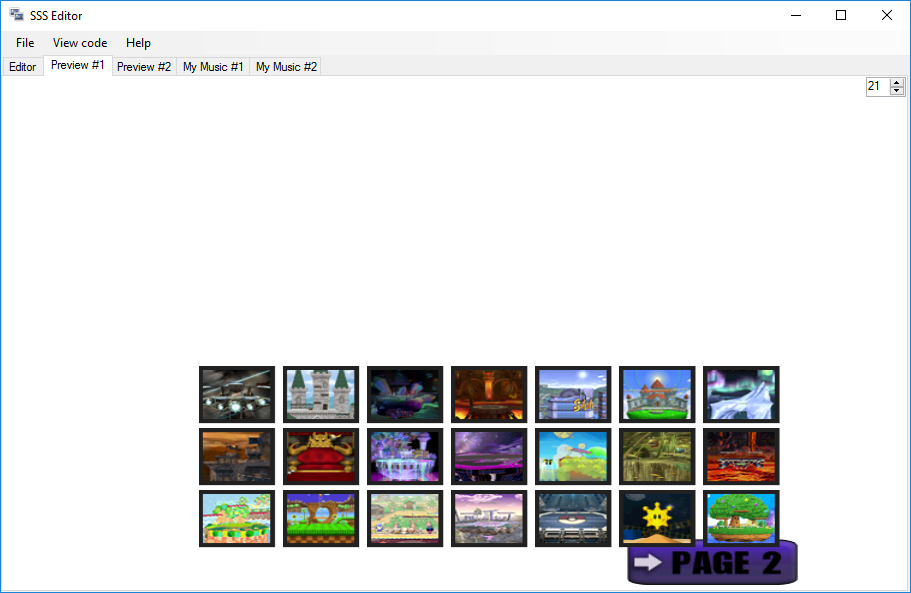This screenshot has height=593, width=911.
Task: Increase the stage count spinner above 21
Action: (x=896, y=82)
